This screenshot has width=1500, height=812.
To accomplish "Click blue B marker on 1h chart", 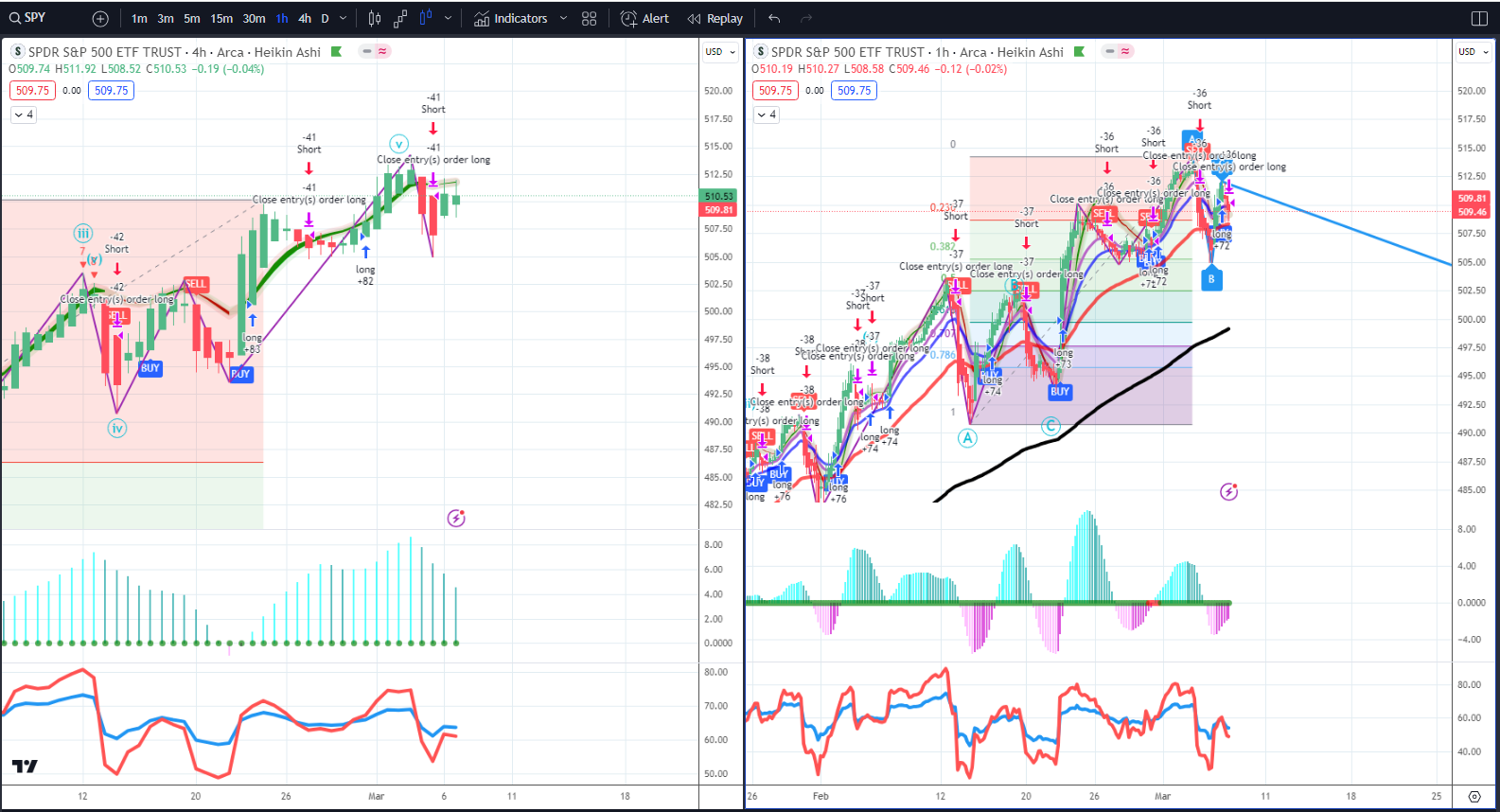I will pos(1211,278).
